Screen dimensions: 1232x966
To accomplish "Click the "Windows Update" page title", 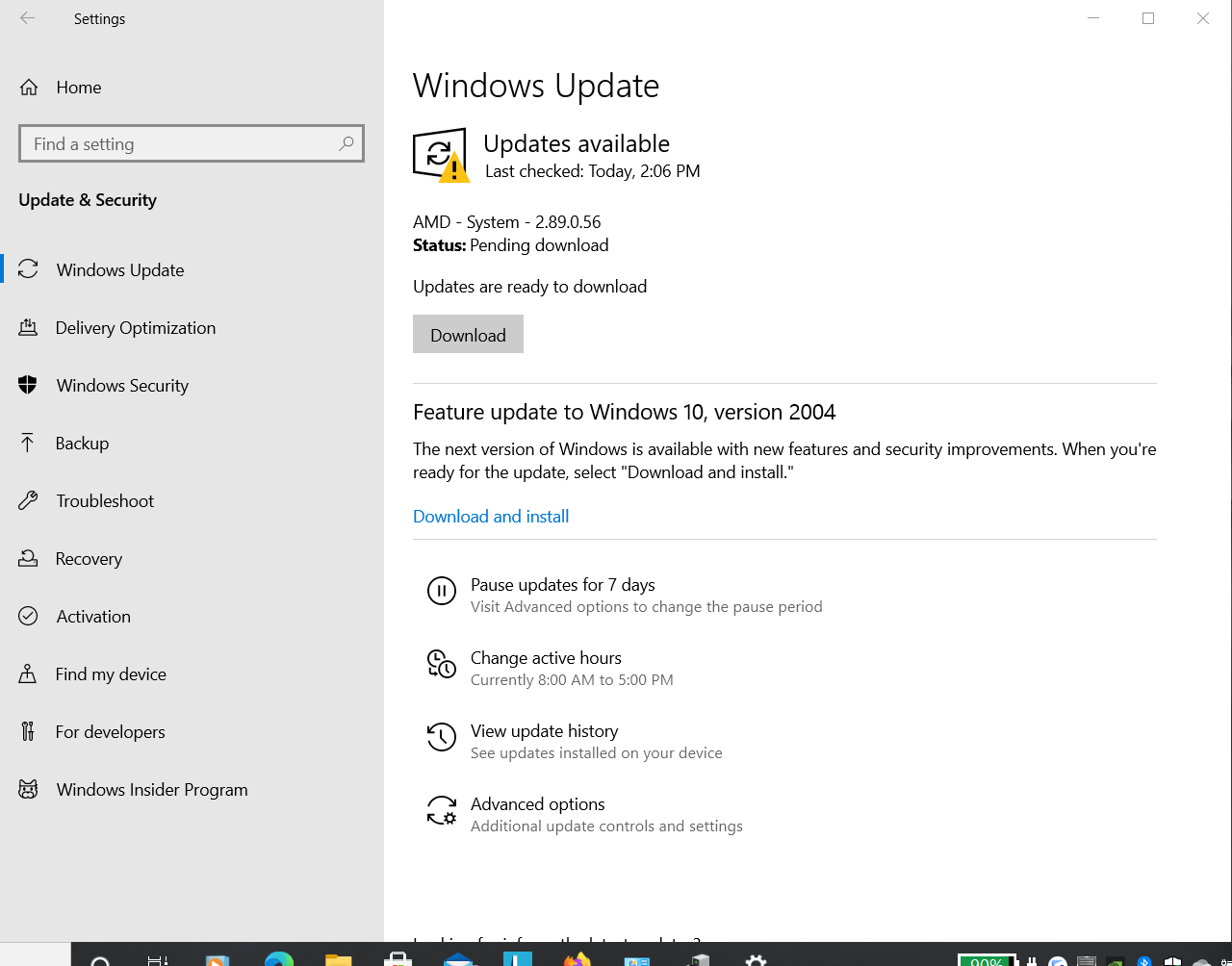I will click(536, 86).
